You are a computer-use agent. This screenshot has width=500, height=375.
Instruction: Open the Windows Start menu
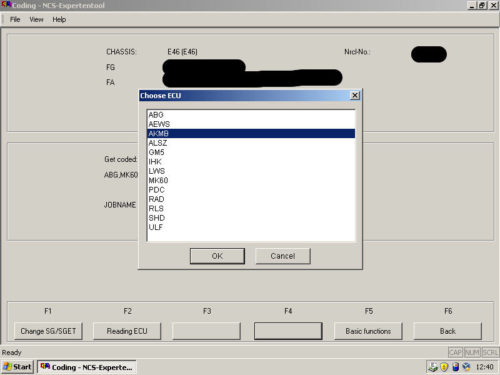click(x=17, y=367)
